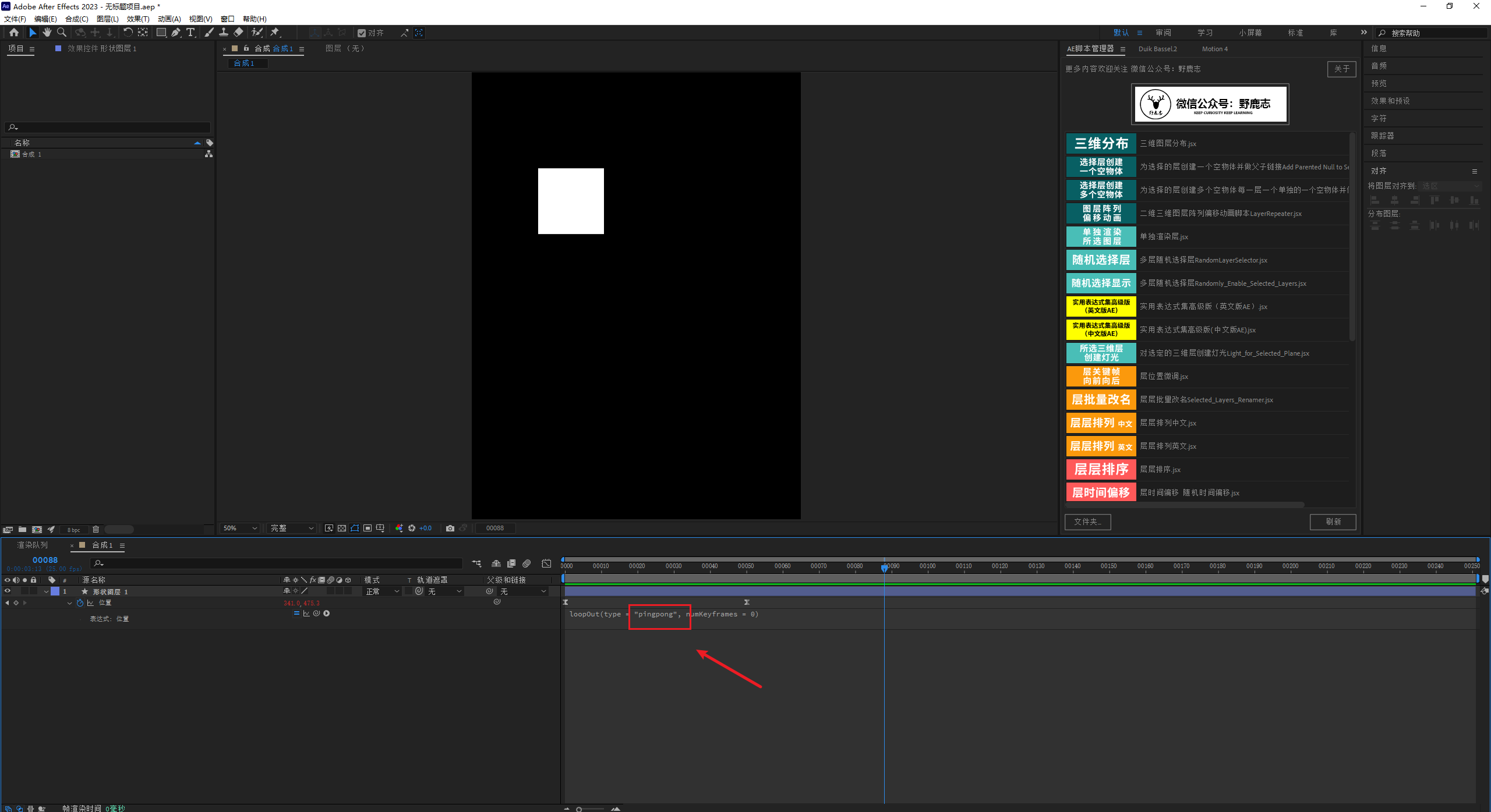Collapse the 形状图层 1 layer twirl arrow
Viewport: 1491px width, 812px height.
coord(46,591)
